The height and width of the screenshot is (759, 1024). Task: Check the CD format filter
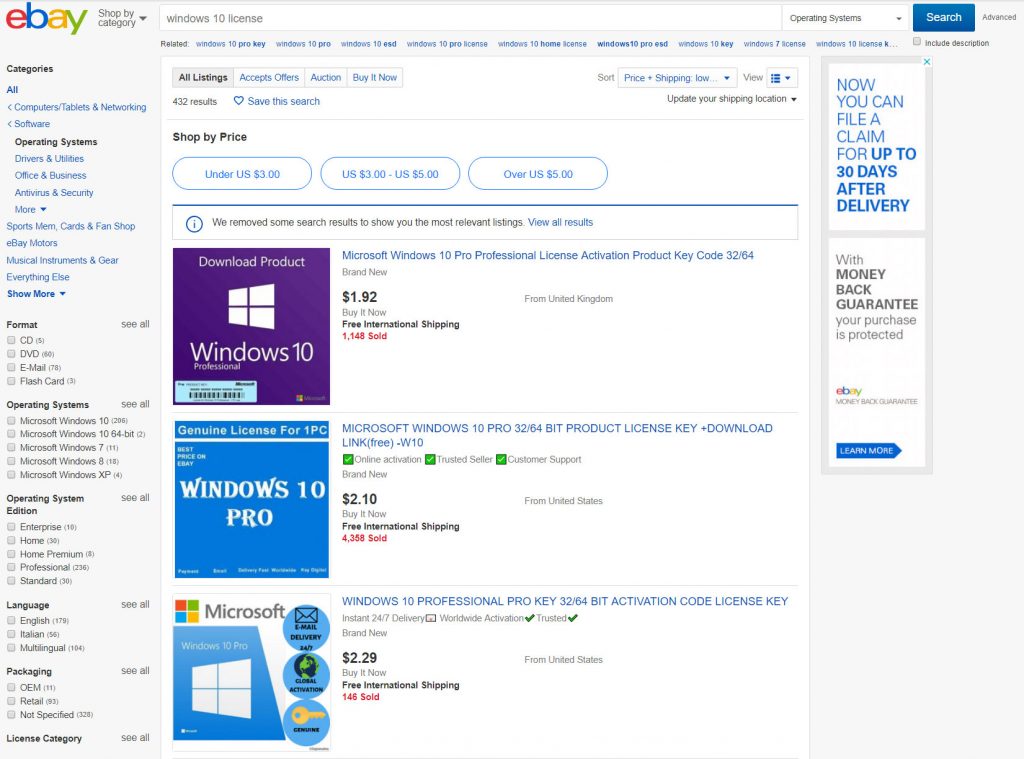[x=11, y=340]
